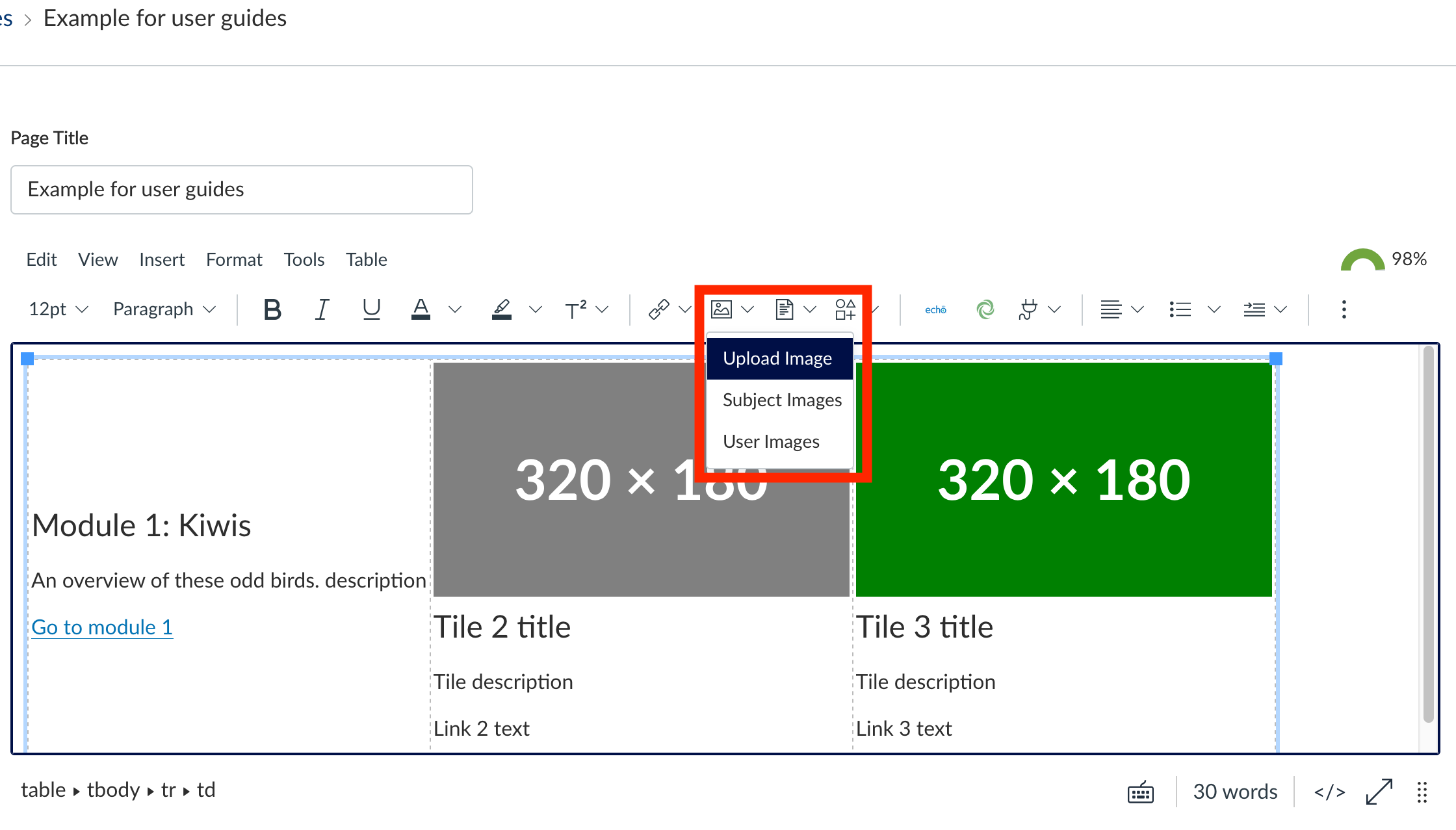Open the icon maker shapes tool
Screen dimensions: 1456x830
click(845, 309)
